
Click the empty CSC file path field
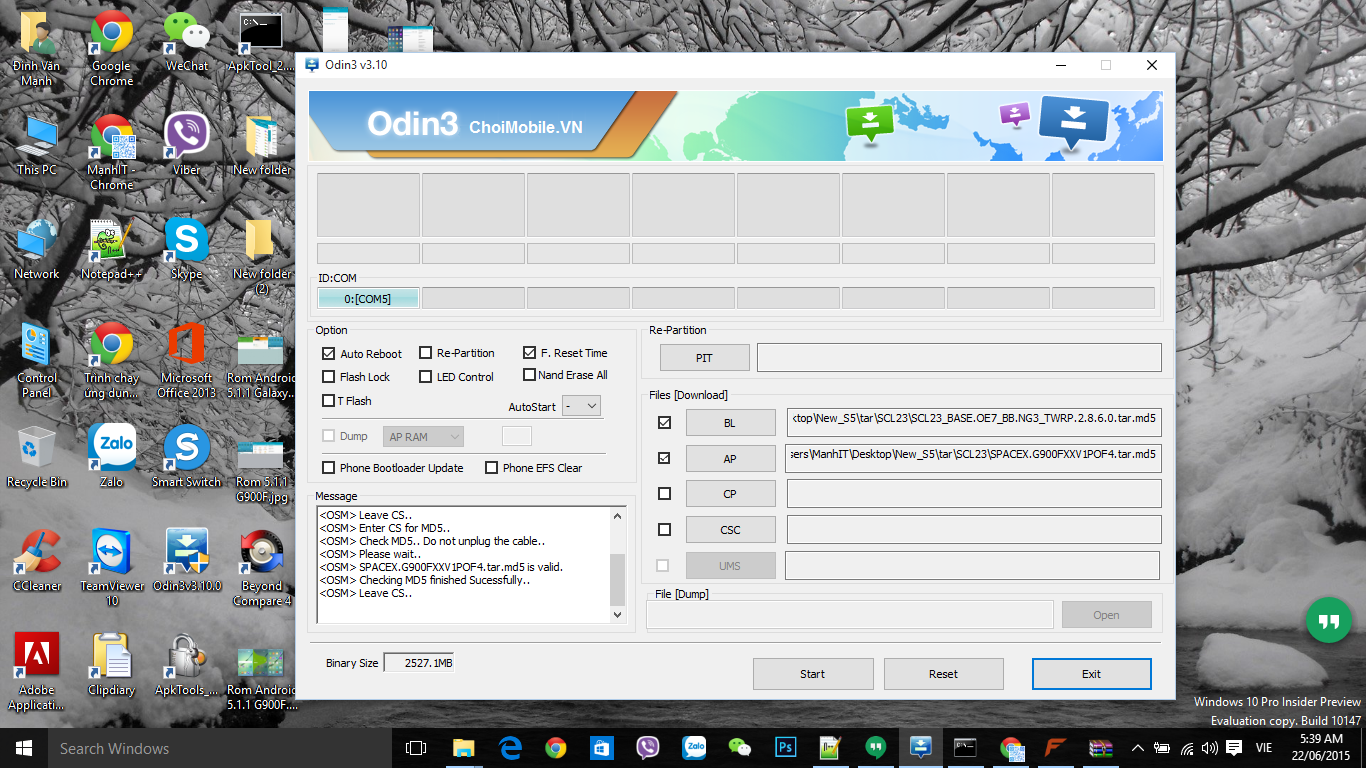(x=974, y=530)
